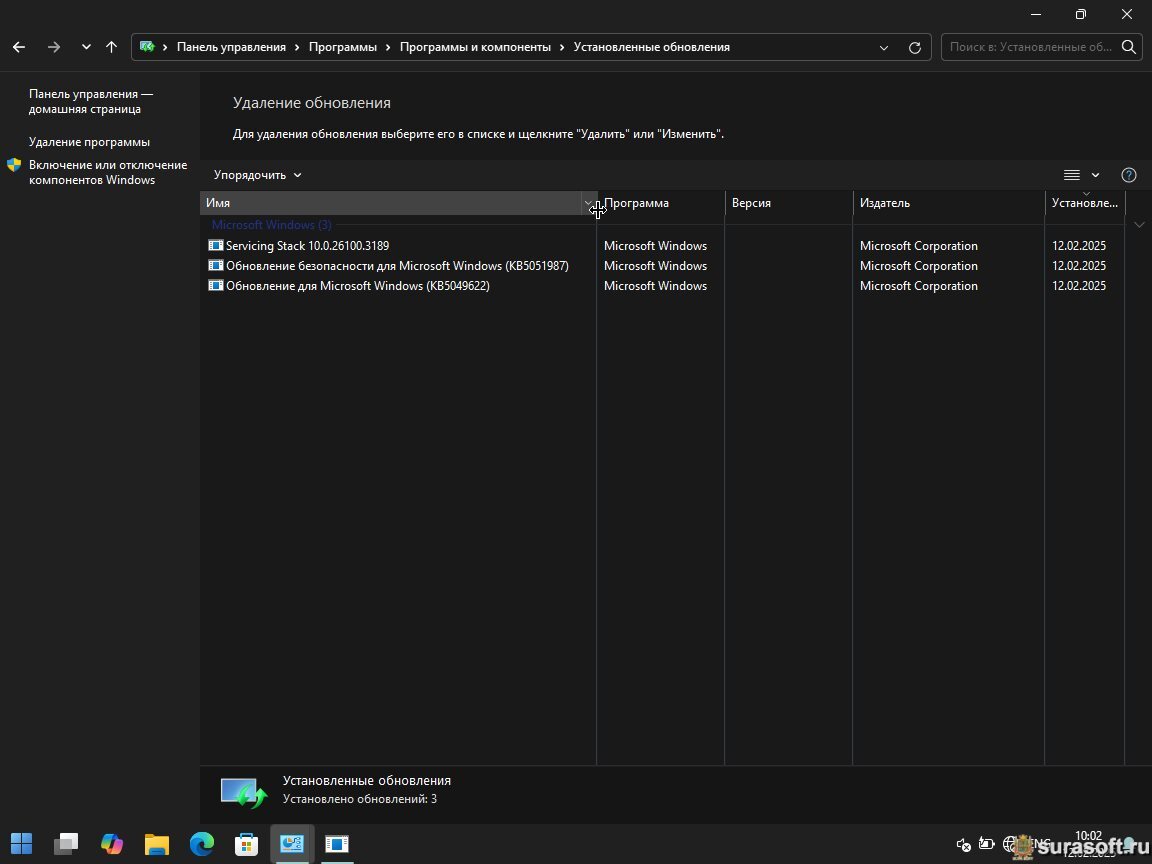The image size is (1152, 864).
Task: Click the installed updates icon in details pane
Action: (x=243, y=792)
